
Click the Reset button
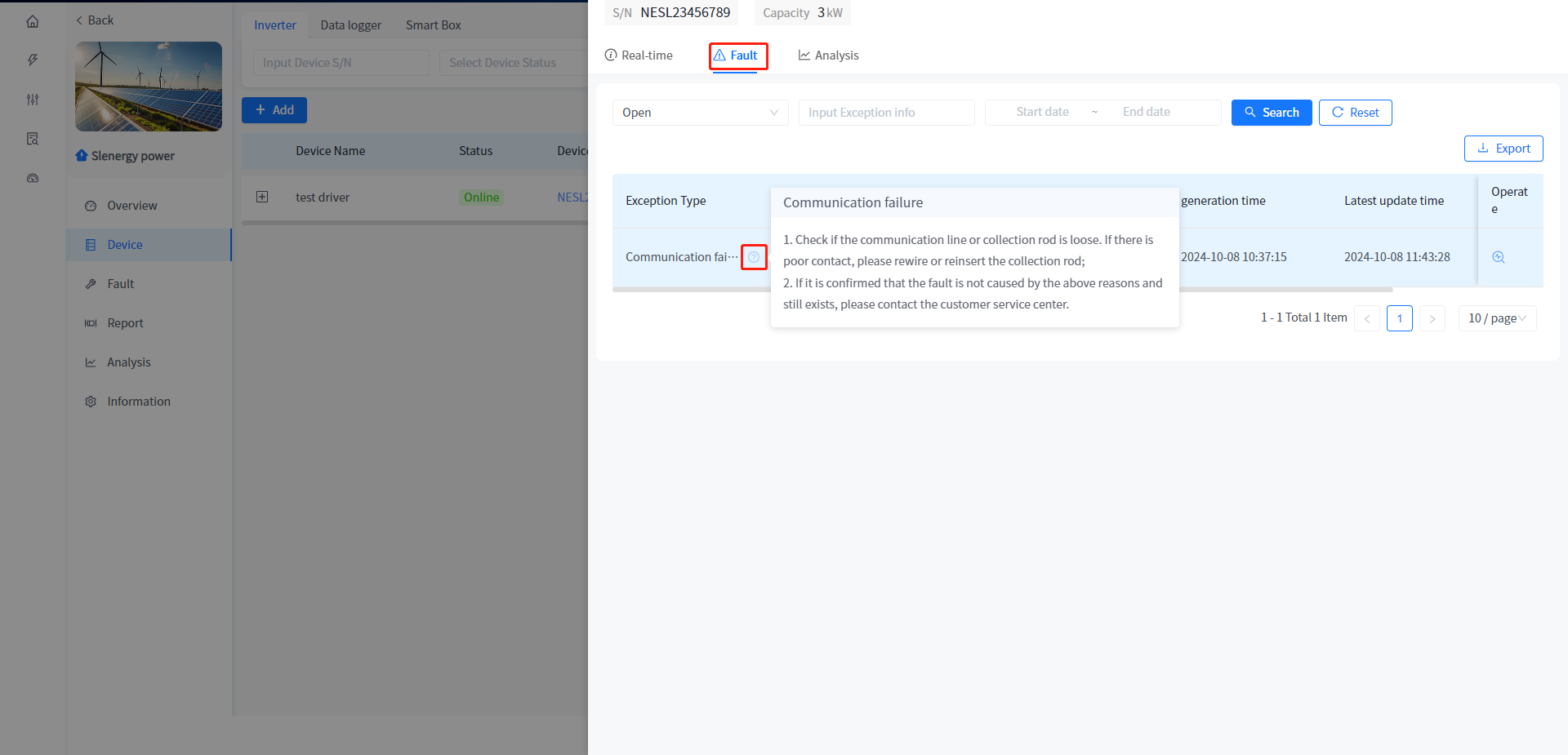point(1355,113)
